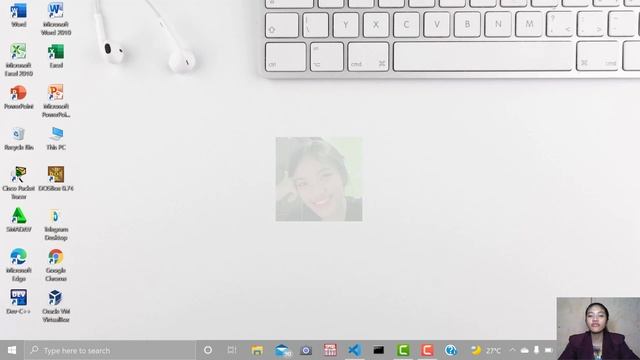640x360 pixels.
Task: Open the Word desktop shortcut
Action: (18, 15)
